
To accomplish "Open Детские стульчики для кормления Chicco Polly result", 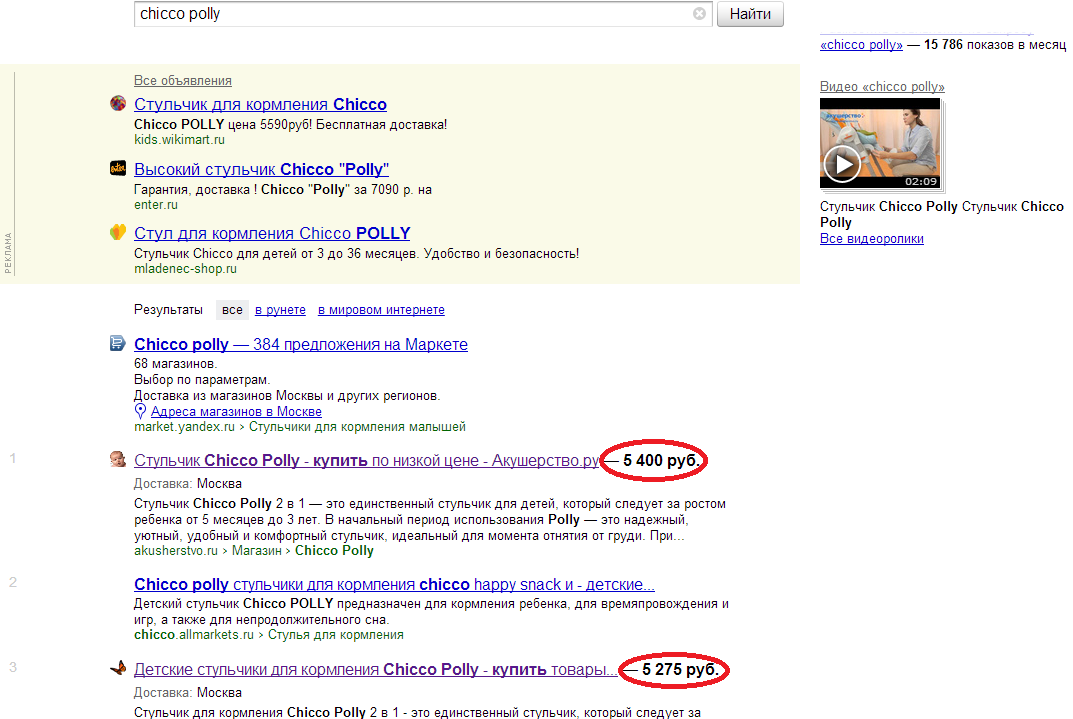I will click(x=375, y=669).
